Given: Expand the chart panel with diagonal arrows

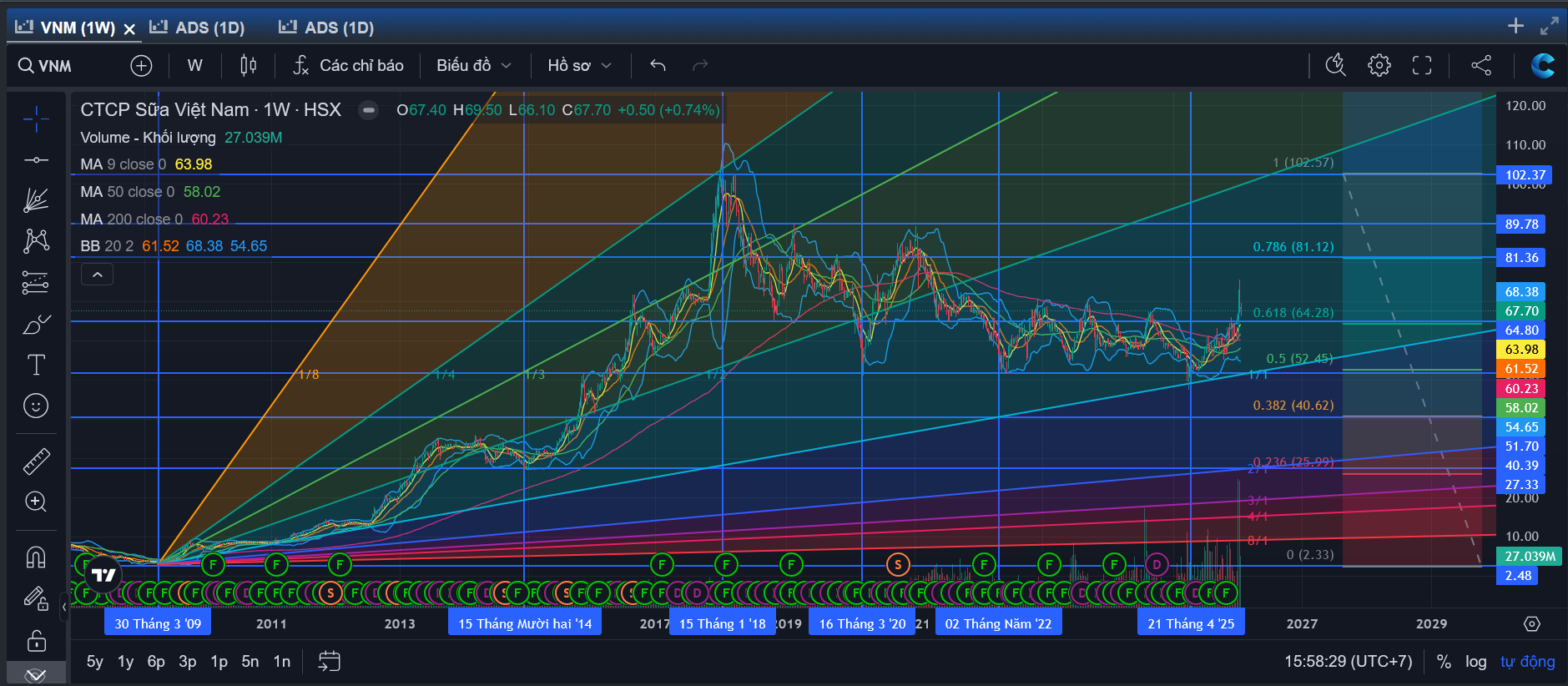Looking at the screenshot, I should coord(1550,26).
